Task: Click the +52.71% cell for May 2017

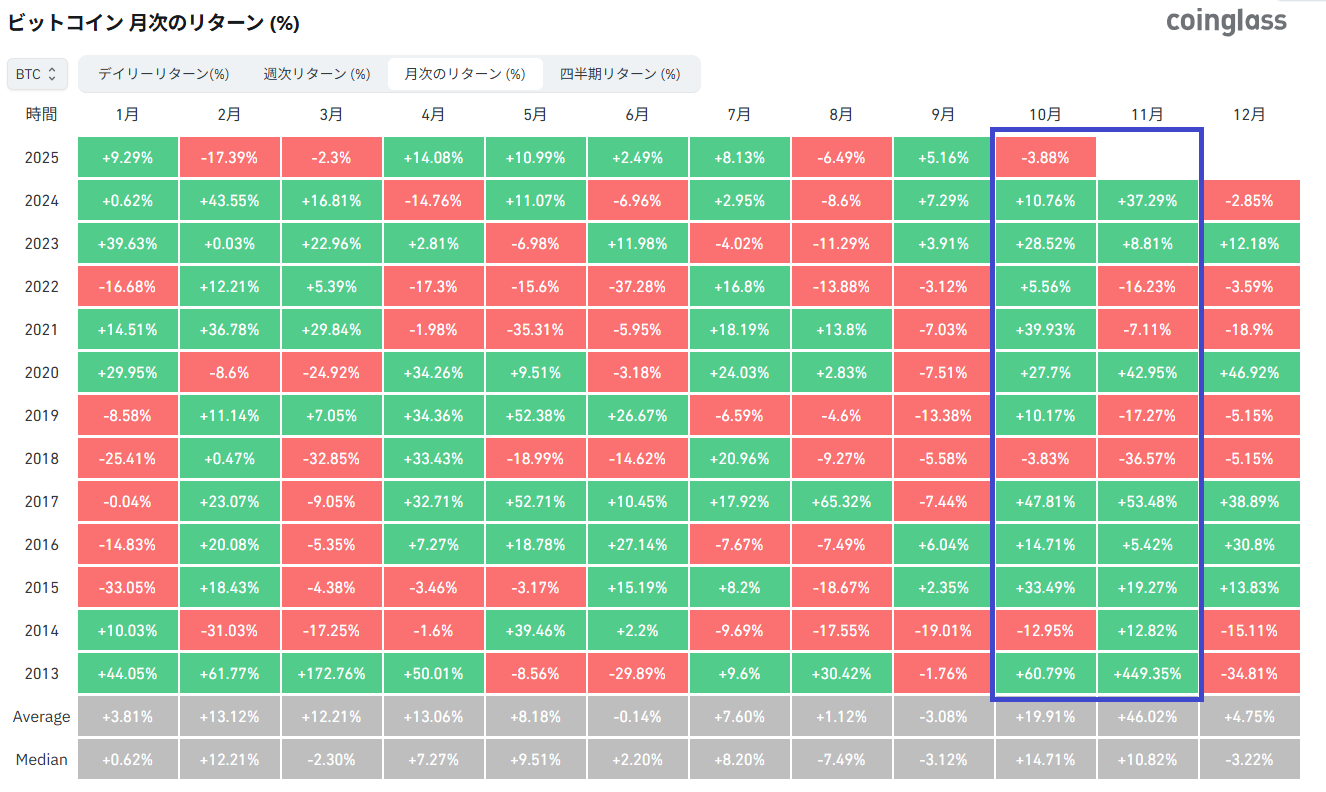Action: [535, 501]
